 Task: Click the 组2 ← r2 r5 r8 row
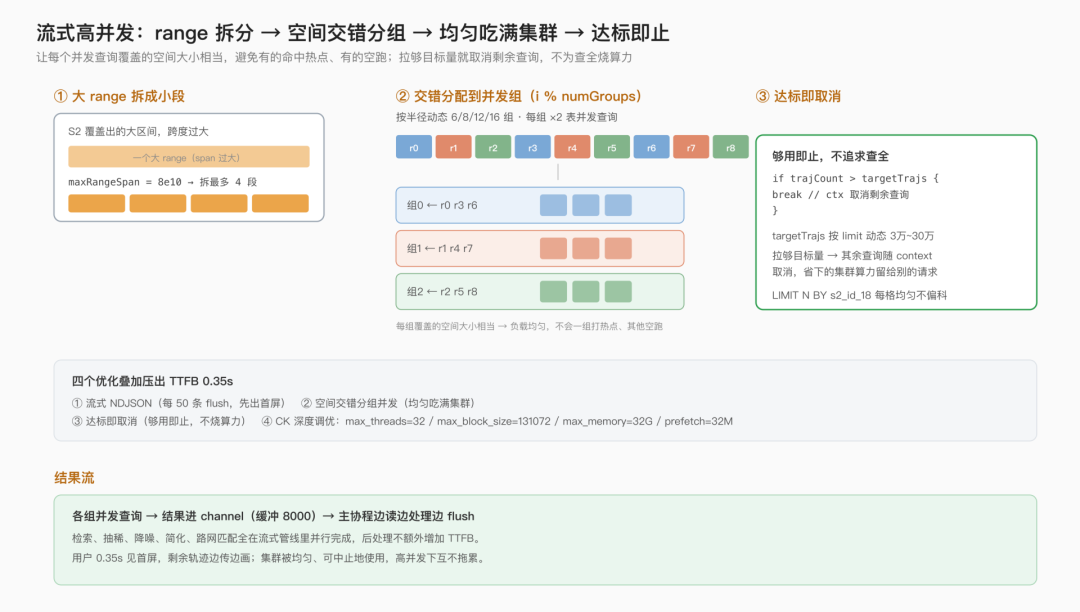(540, 292)
